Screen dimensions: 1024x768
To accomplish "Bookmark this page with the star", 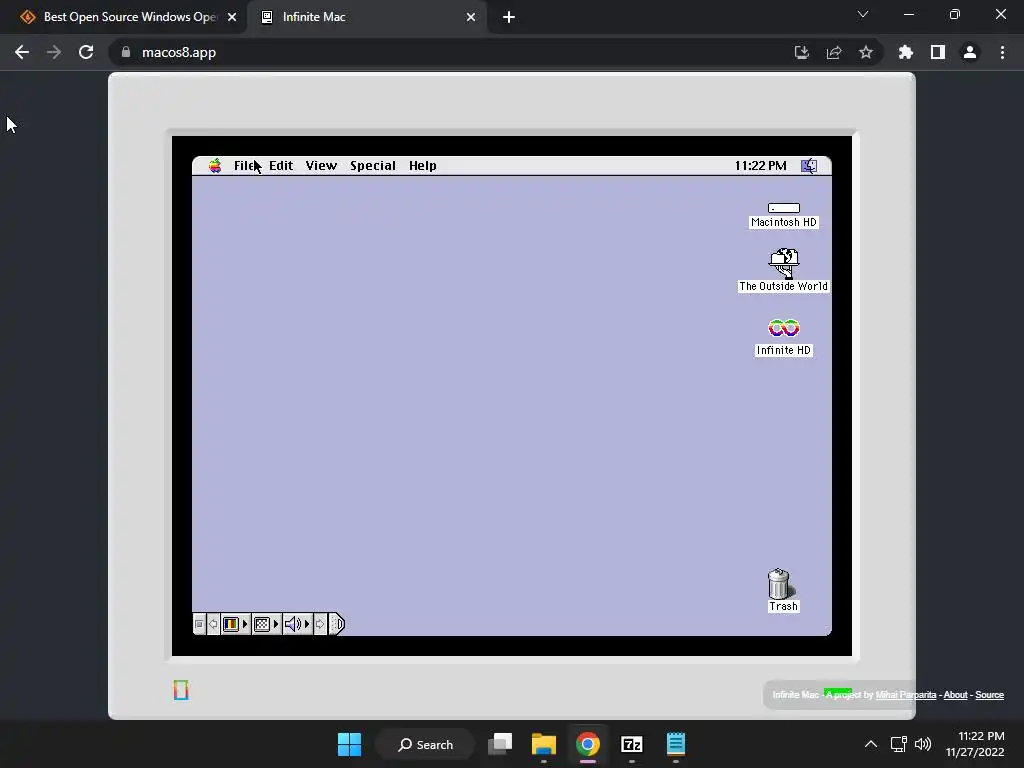I will (x=866, y=52).
